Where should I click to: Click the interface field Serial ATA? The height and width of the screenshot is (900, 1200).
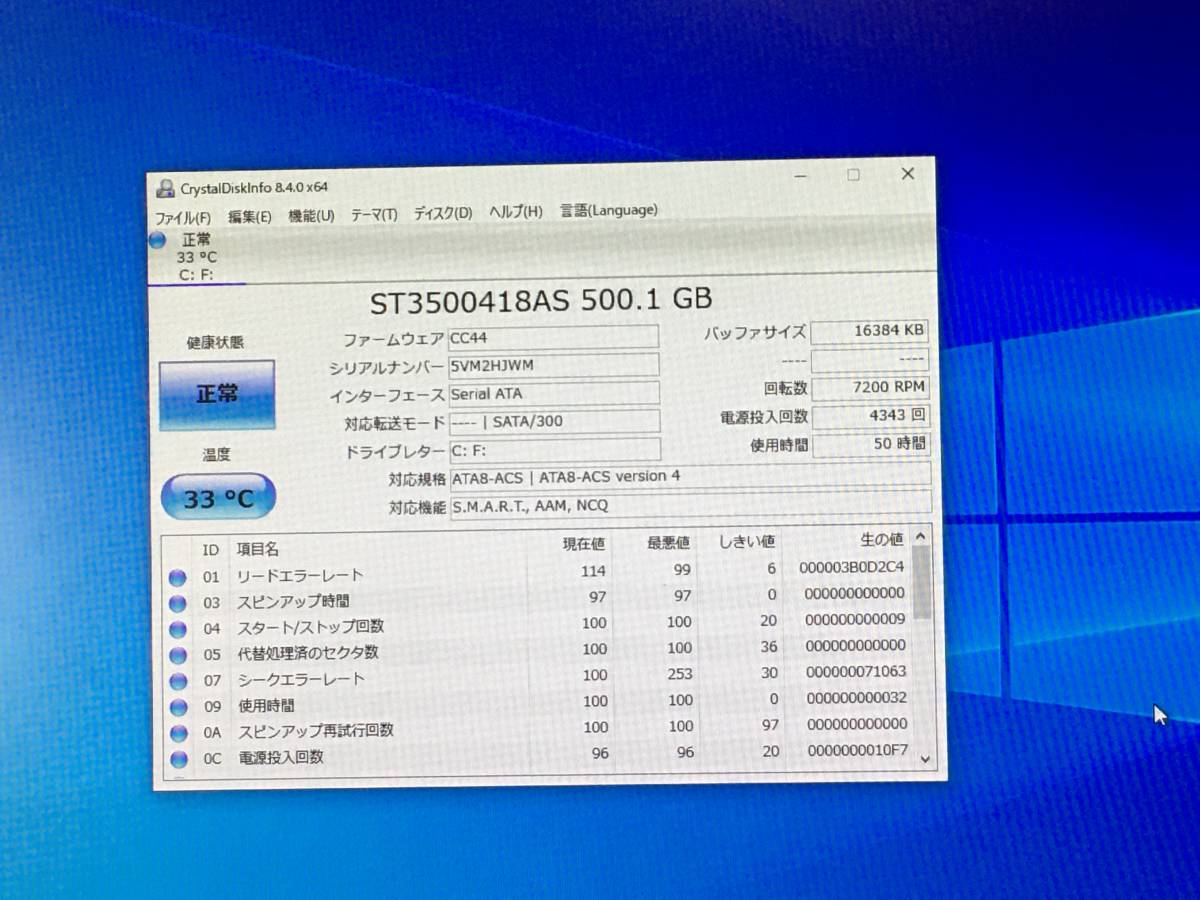[554, 393]
